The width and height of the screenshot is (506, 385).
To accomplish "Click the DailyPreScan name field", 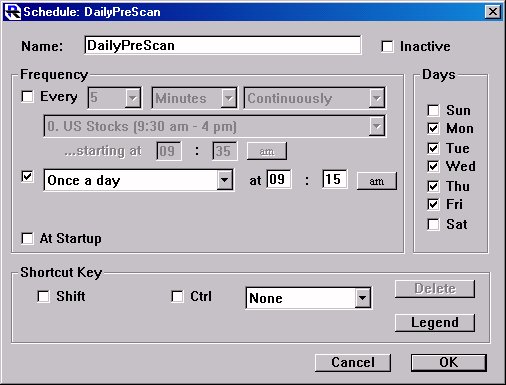I will 223,45.
